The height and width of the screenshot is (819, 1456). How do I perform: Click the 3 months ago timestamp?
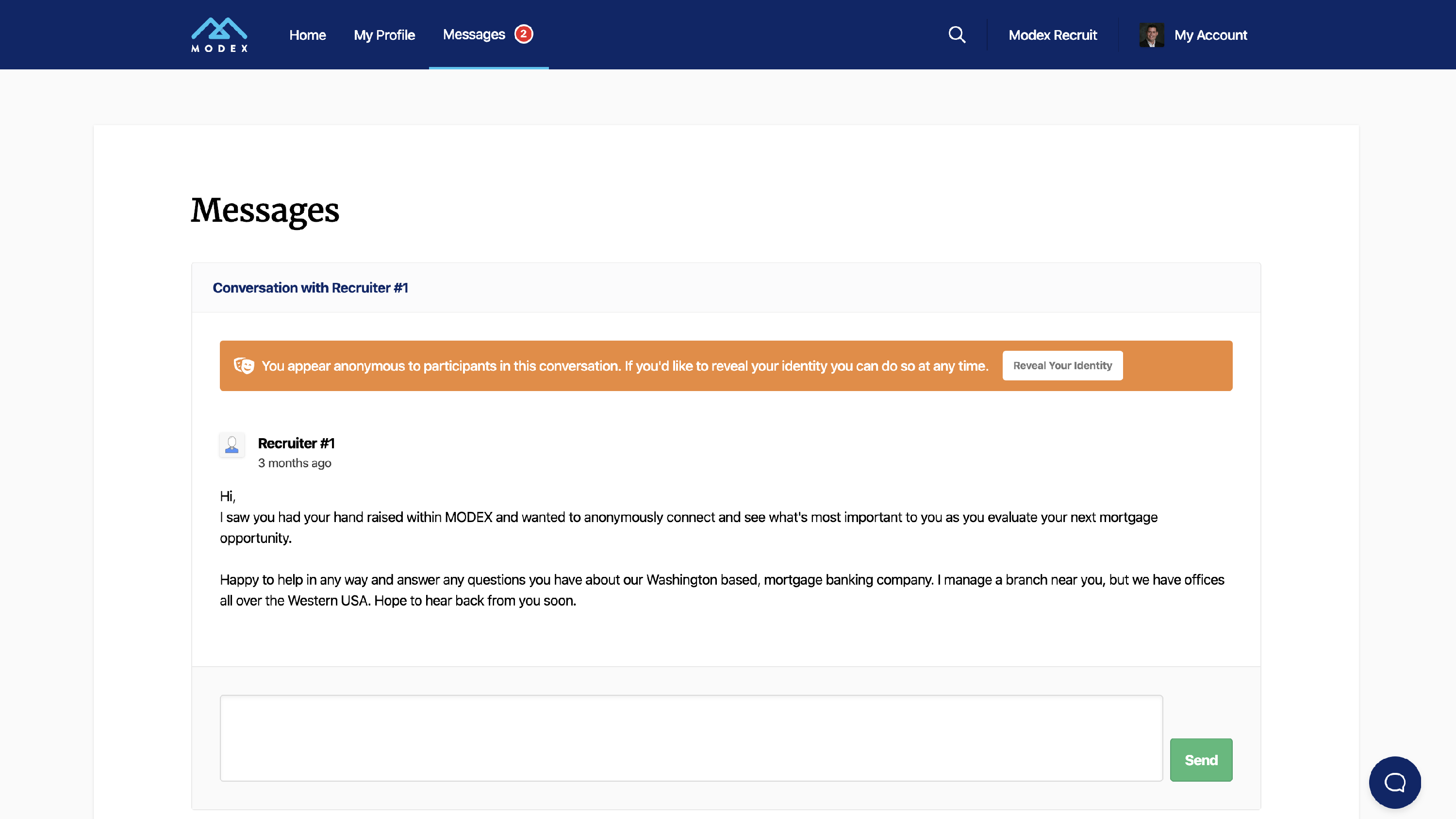295,463
